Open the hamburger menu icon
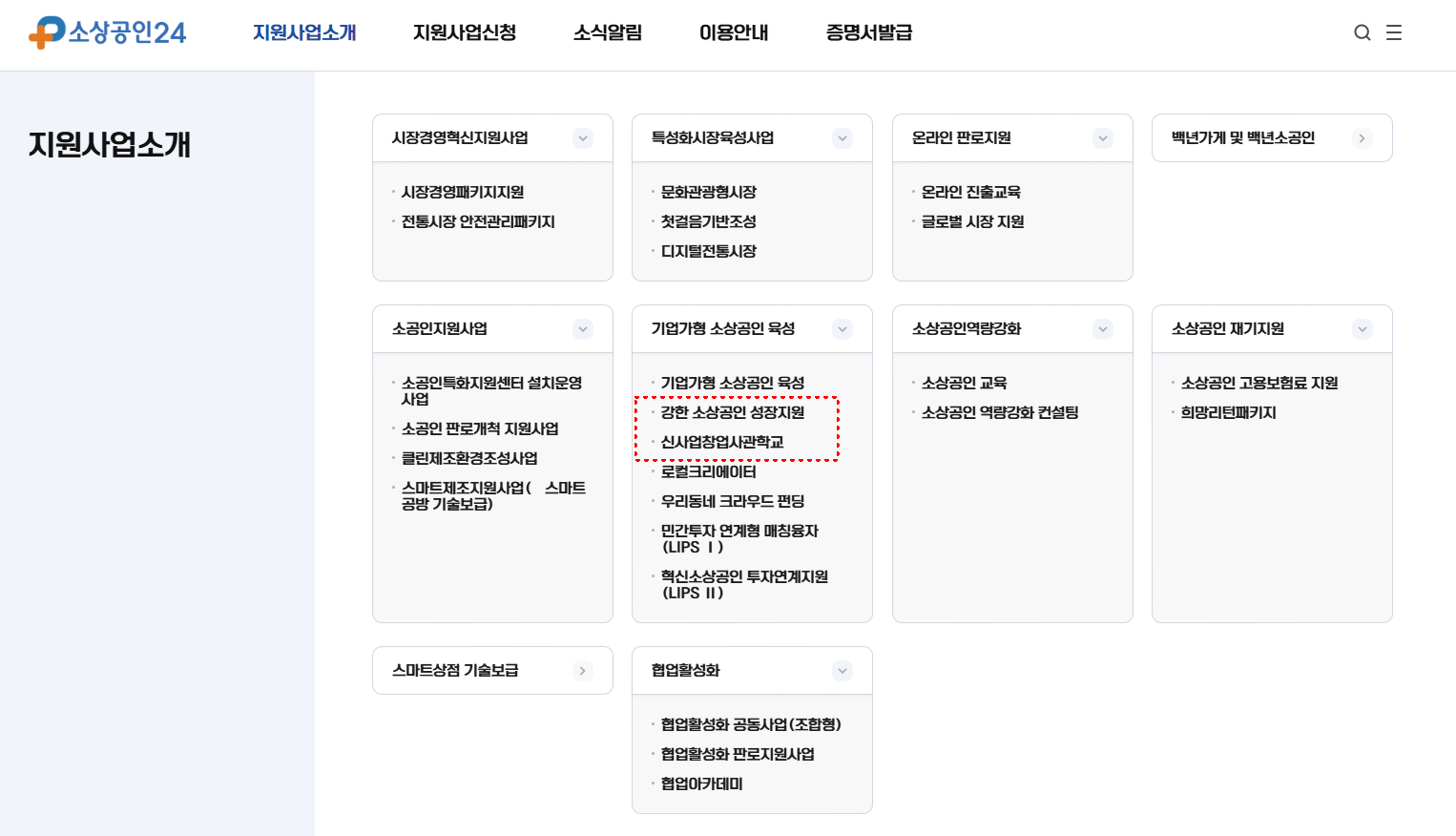Viewport: 1456px width, 836px height. click(1394, 31)
